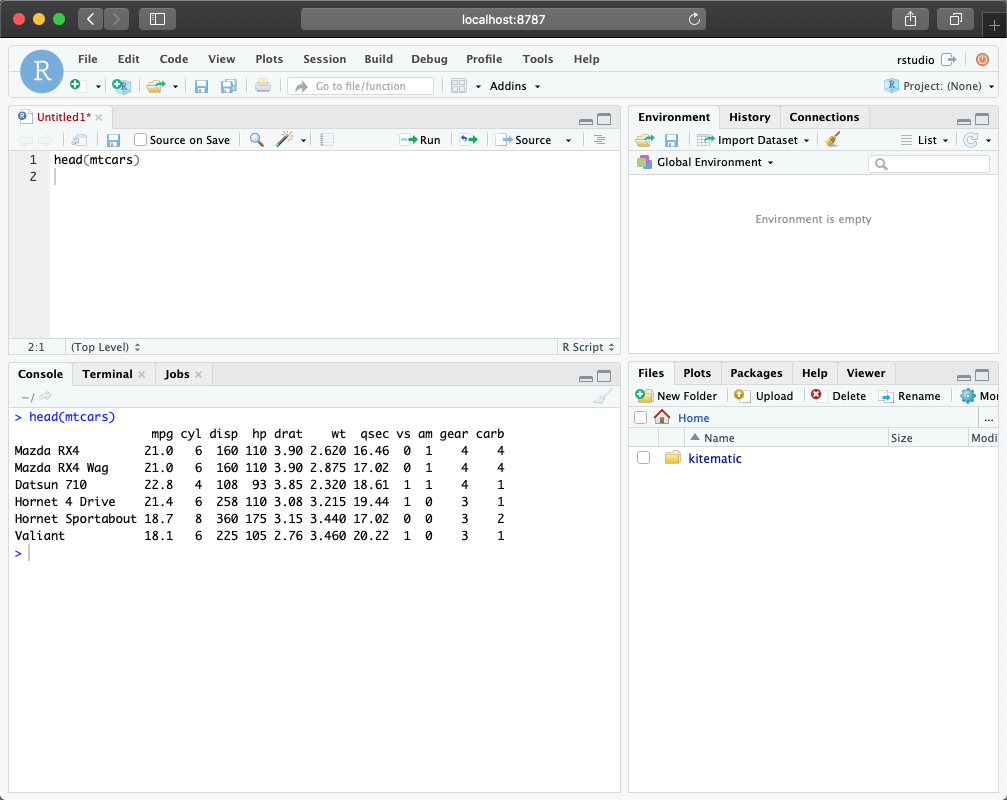Click the Environment search field
The image size is (1007, 800).
click(929, 164)
